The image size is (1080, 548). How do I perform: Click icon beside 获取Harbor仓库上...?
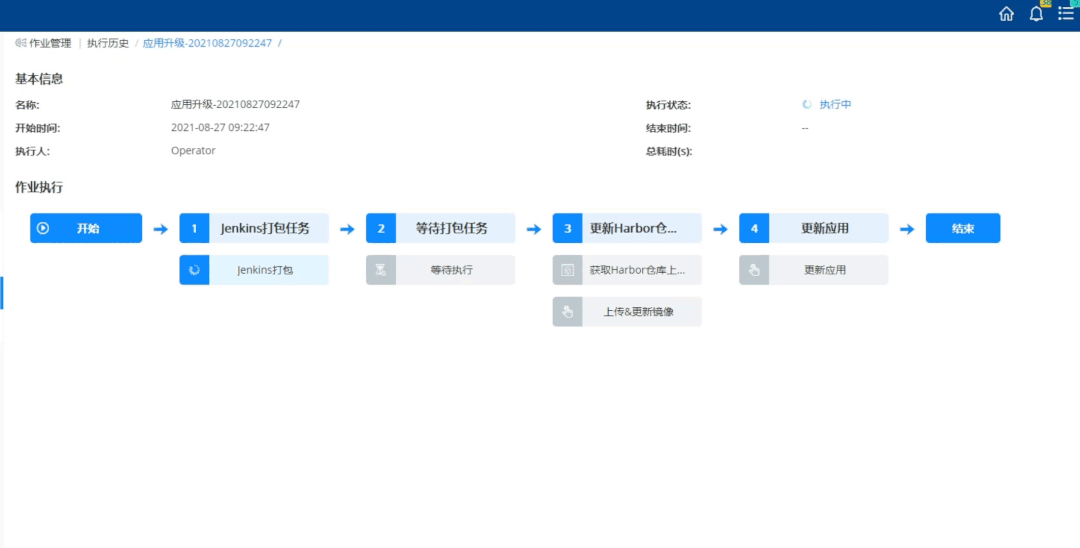568,270
